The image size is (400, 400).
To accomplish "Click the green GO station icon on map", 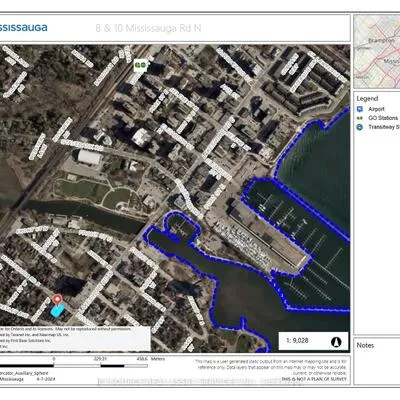I will click(x=141, y=65).
